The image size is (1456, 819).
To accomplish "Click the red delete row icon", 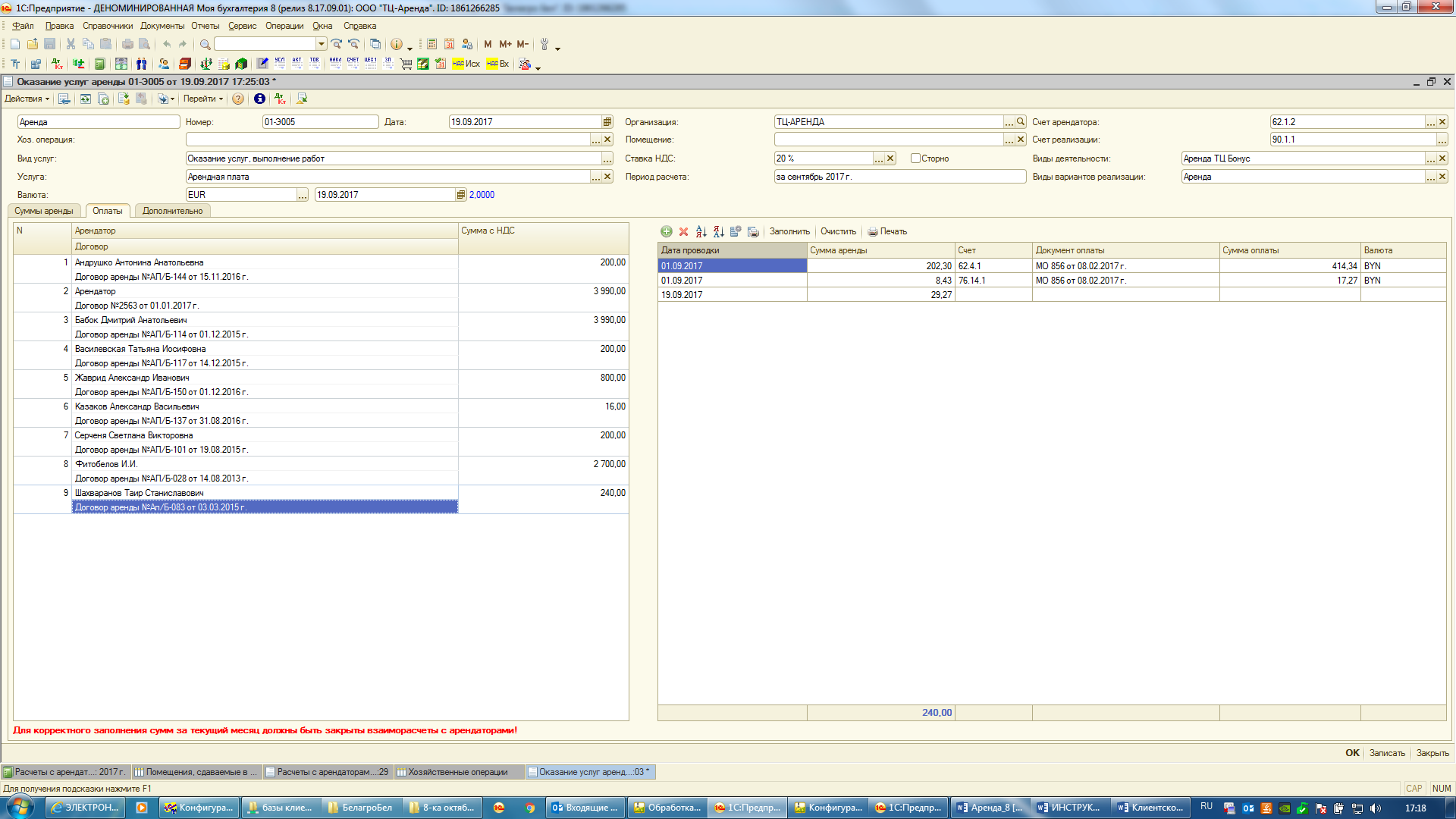I will [x=683, y=231].
